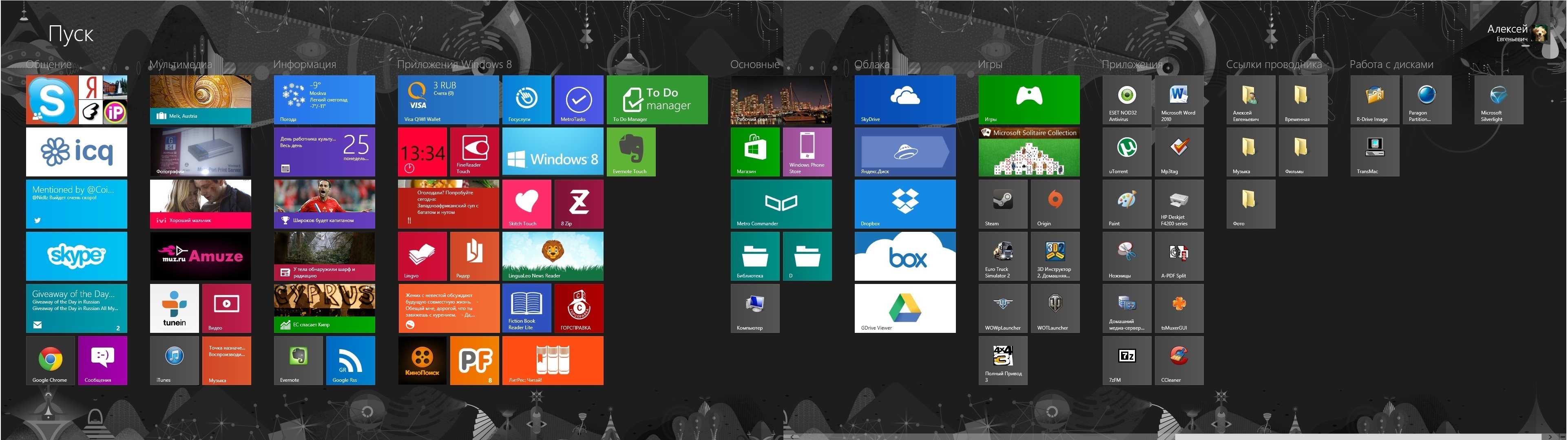Launch the CCleaner tile
1568x440 pixels.
coord(1179,361)
